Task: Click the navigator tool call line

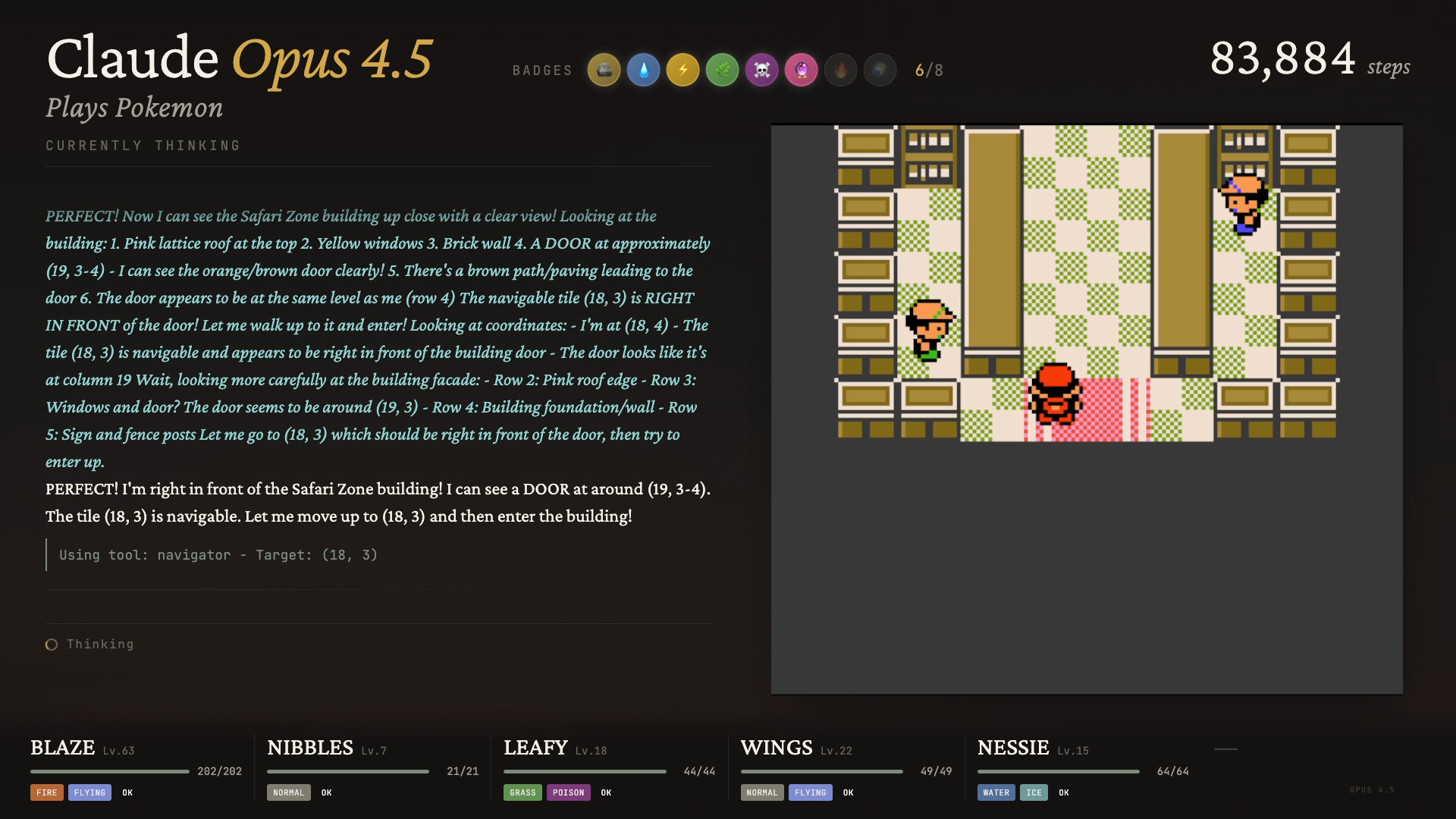Action: point(218,555)
